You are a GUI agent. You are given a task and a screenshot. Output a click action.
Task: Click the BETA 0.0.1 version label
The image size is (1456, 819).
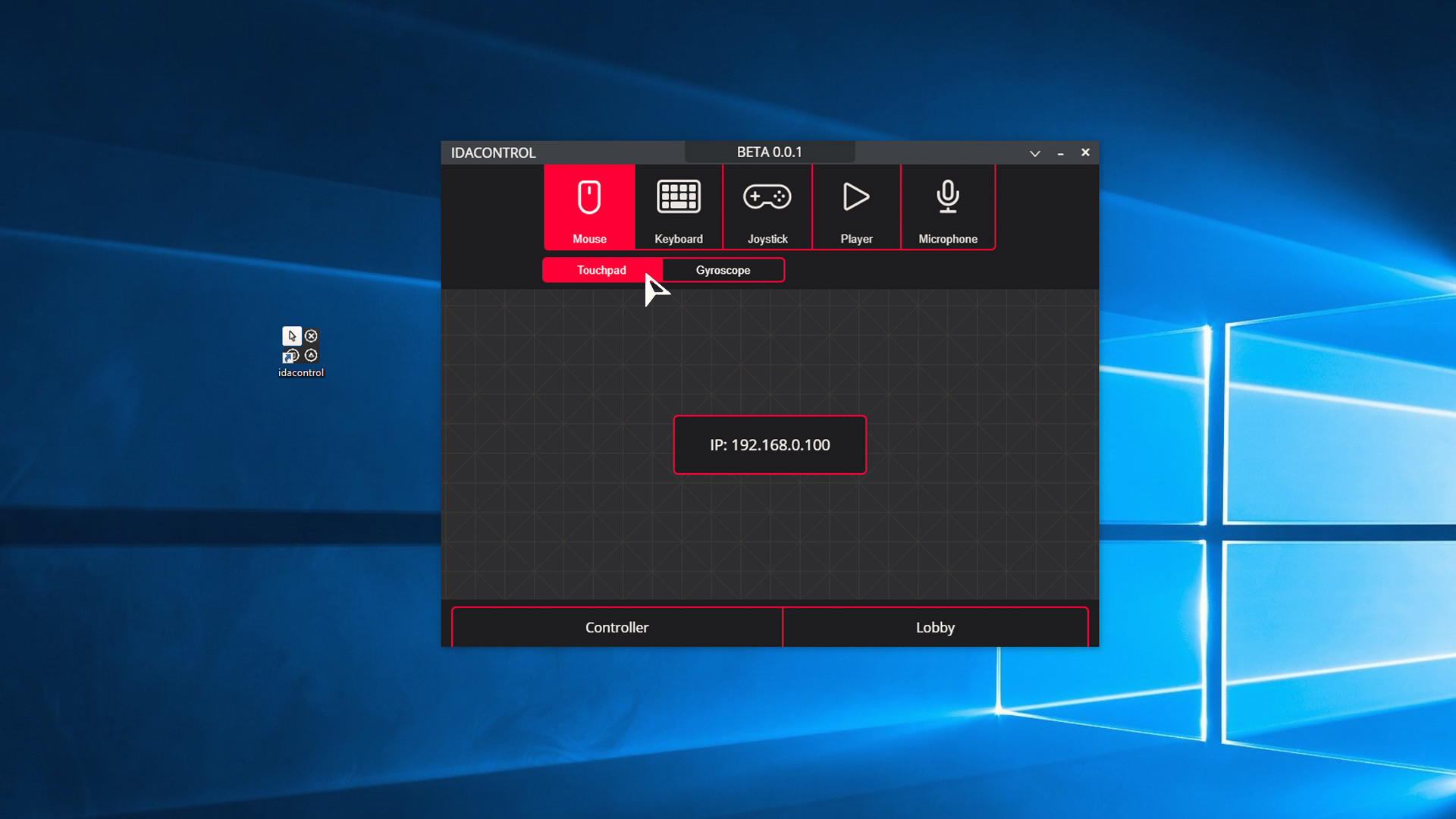[769, 152]
